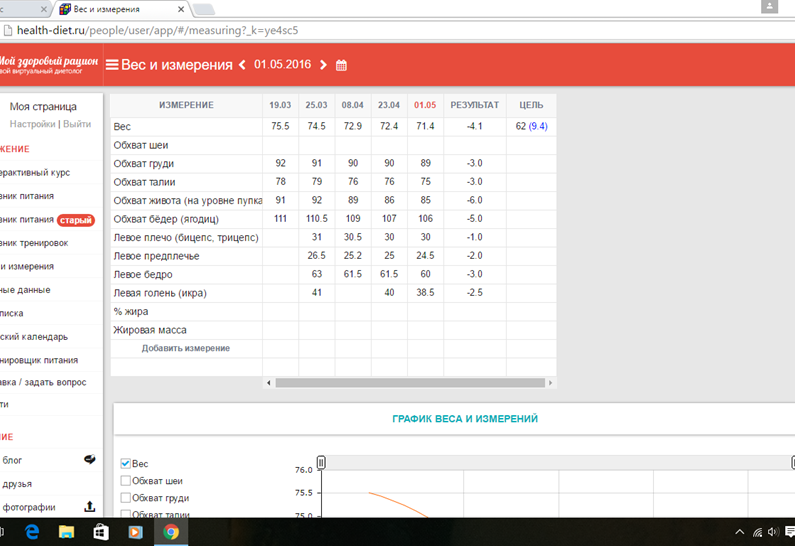Click Добавить измерение to add a measurement
Viewport: 795px width, 547px height.
[185, 348]
